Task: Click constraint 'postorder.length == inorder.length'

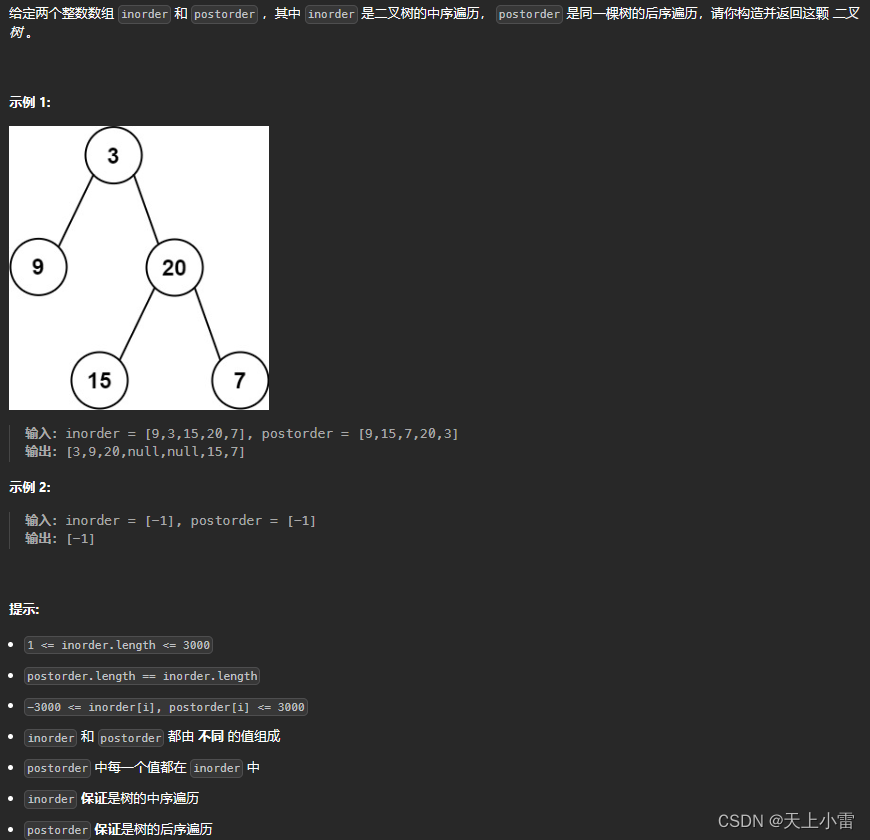Action: [142, 676]
